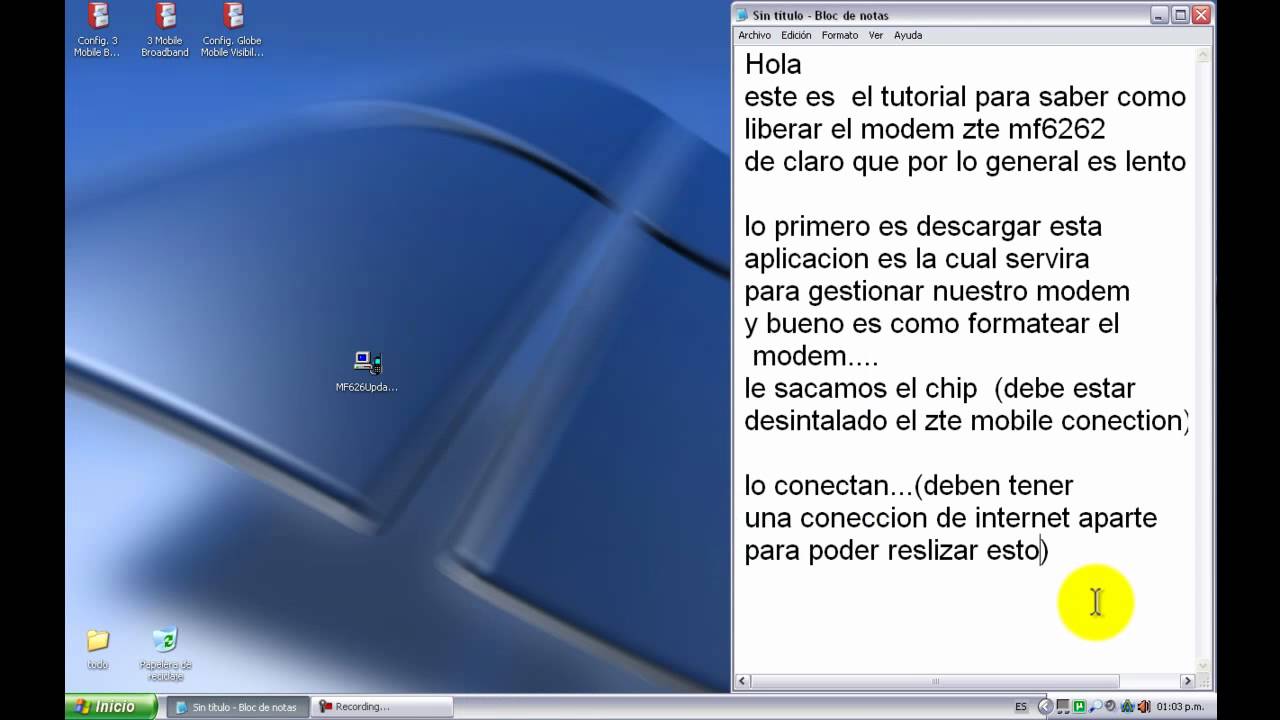Select the Config. Globe Mobile Visibil... icon

pos(232,30)
